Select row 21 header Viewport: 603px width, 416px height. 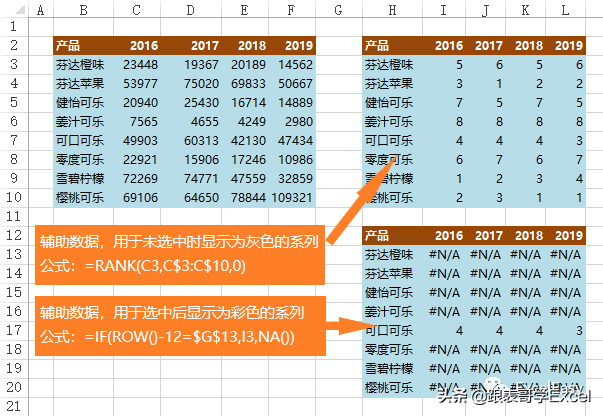[14, 406]
